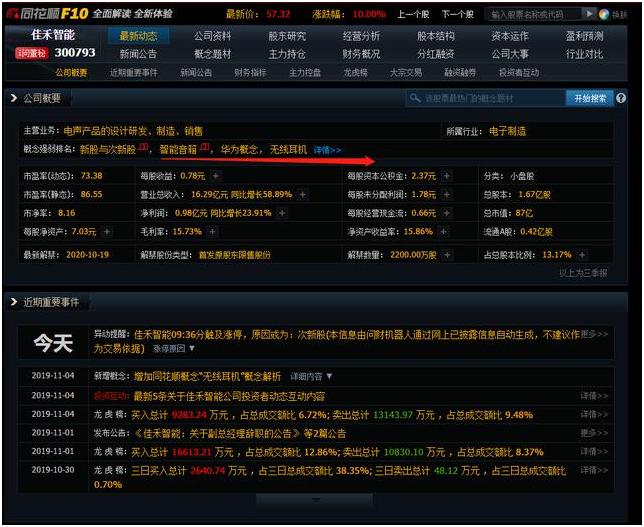Click the colorful skin change icon
Viewport: 644px width, 527px height.
603,14
